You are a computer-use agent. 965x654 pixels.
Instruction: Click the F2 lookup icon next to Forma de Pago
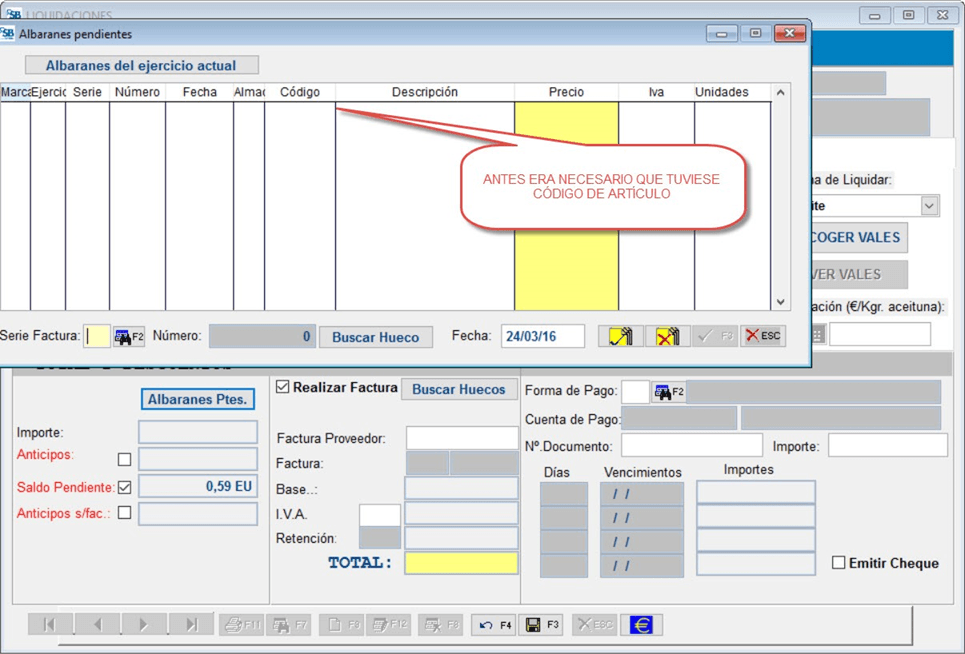pyautogui.click(x=667, y=392)
